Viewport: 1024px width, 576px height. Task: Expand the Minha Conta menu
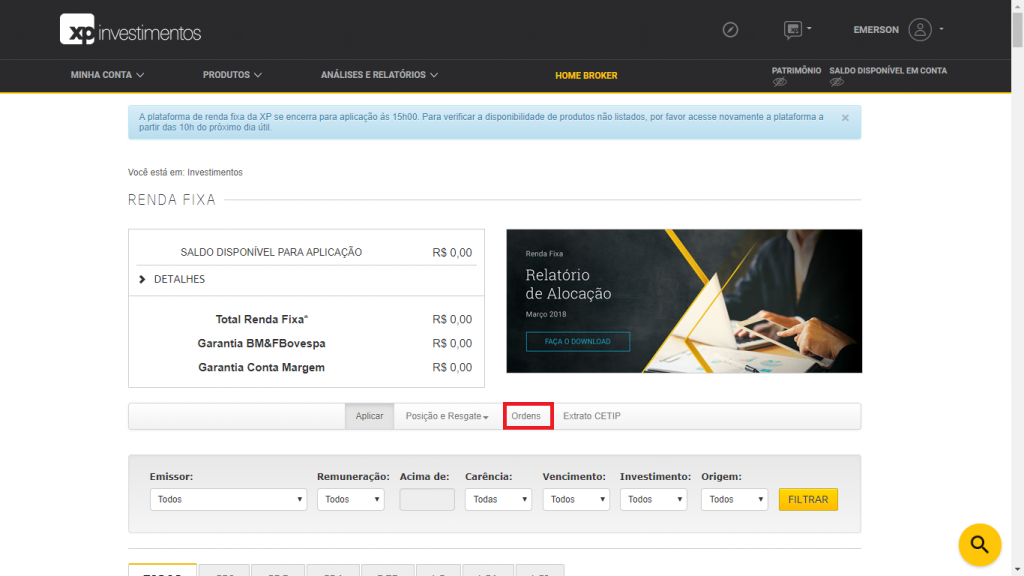[107, 75]
